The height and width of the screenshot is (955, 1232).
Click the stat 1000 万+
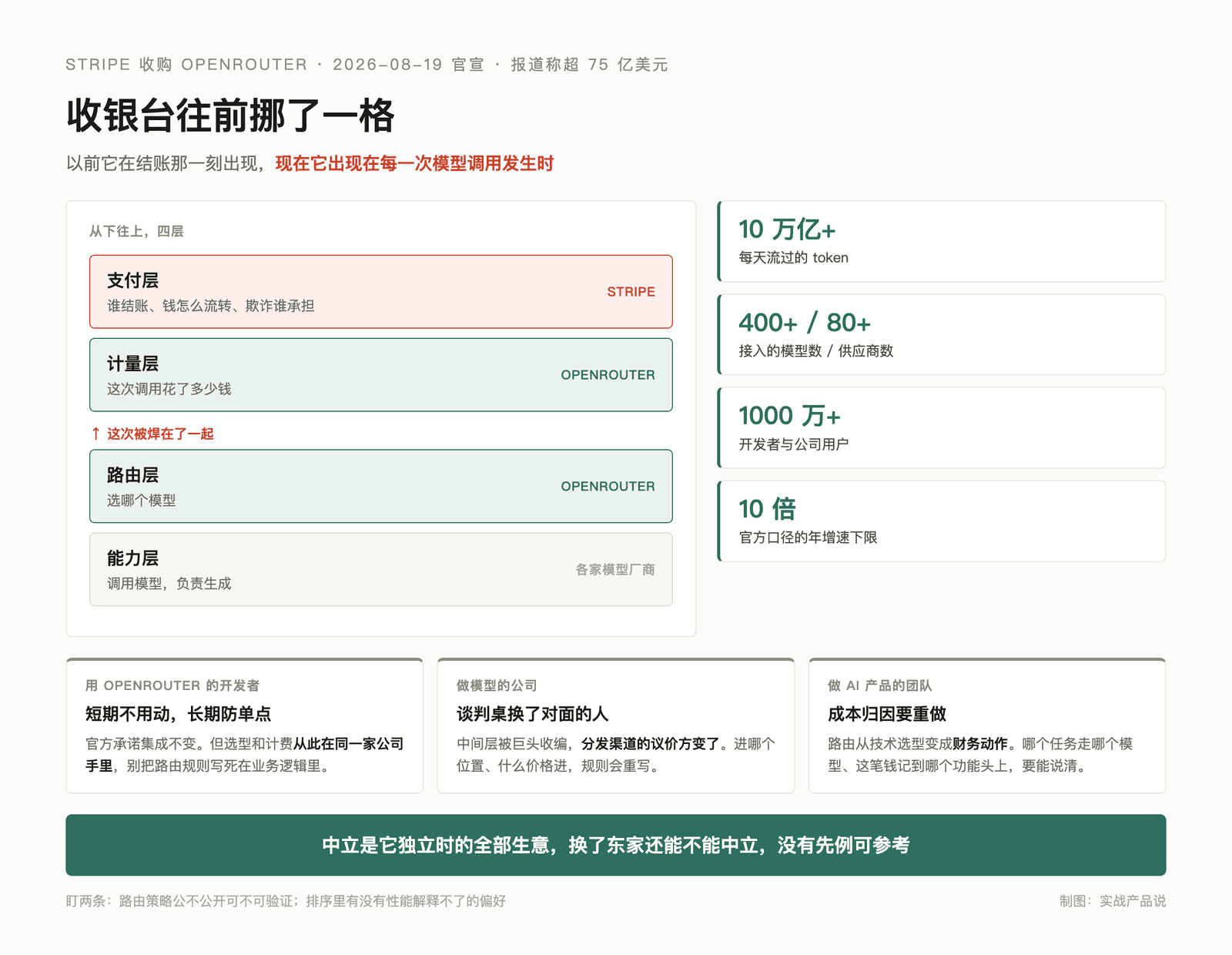[789, 416]
